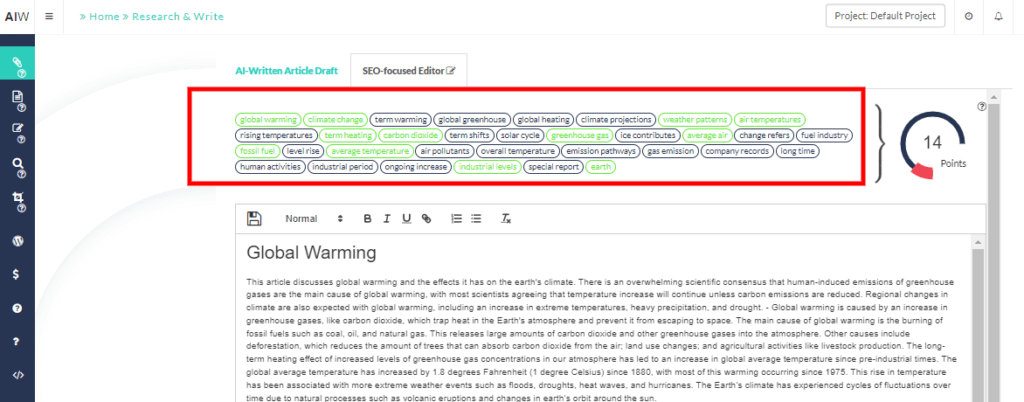The image size is (1024, 402).
Task: Click the plain question mark sidebar icon
Action: pos(18,341)
